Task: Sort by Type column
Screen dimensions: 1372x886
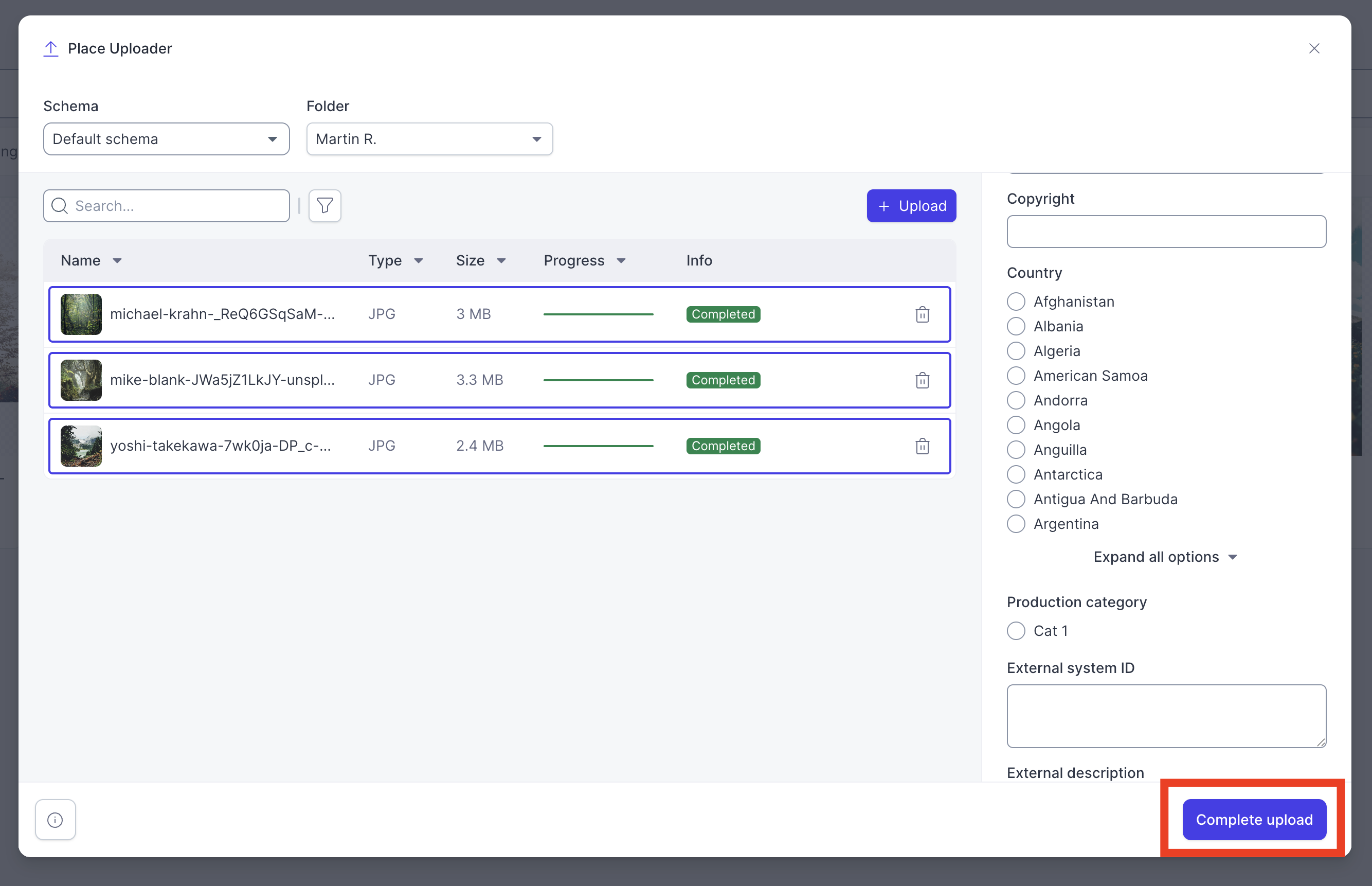Action: tap(395, 261)
